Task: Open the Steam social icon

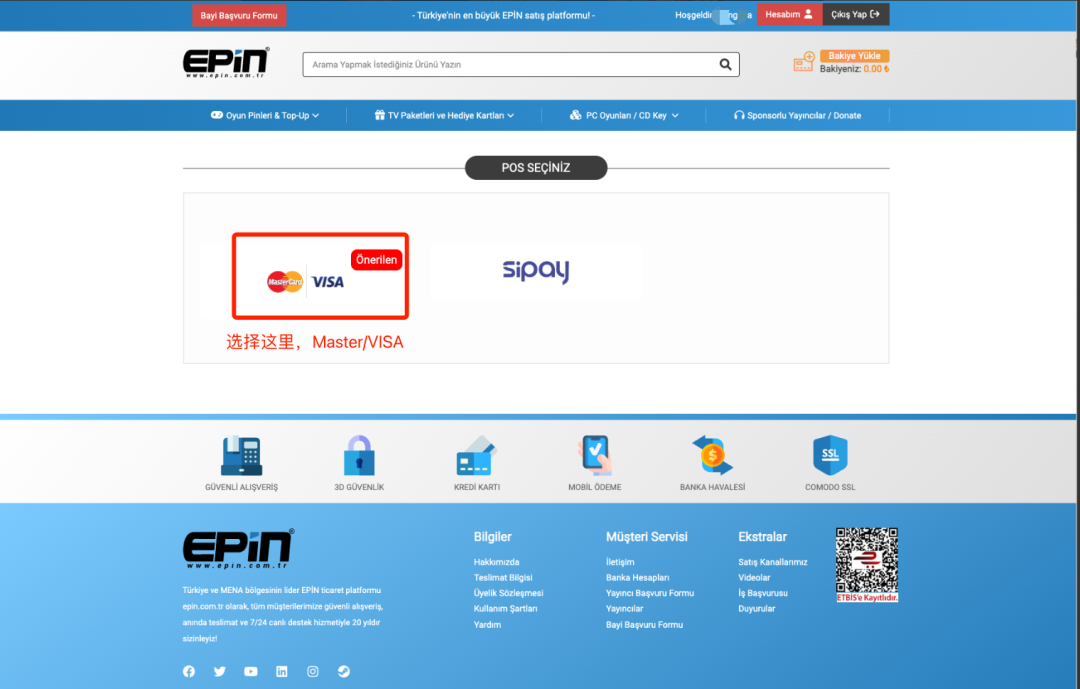Action: (344, 671)
